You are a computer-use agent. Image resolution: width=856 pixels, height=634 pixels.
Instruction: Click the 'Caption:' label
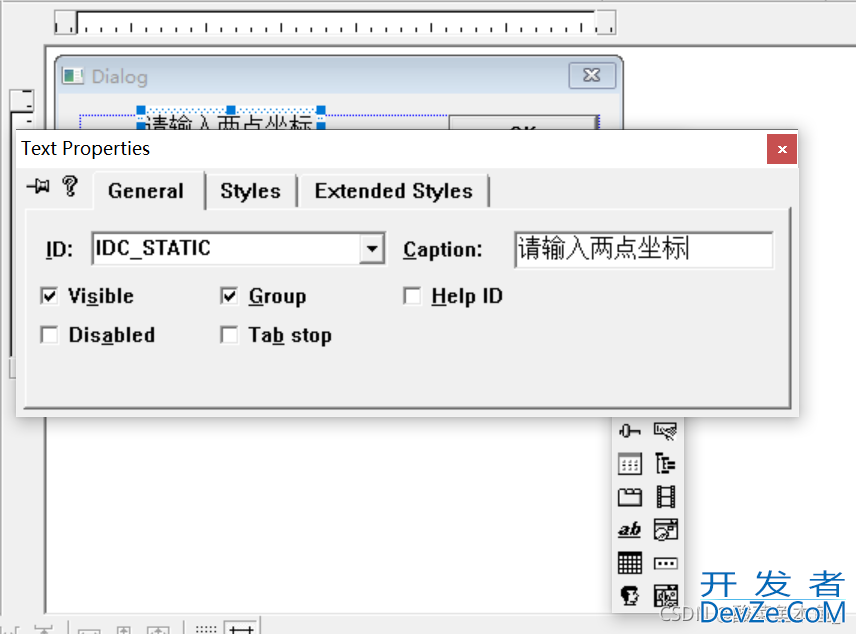point(443,250)
